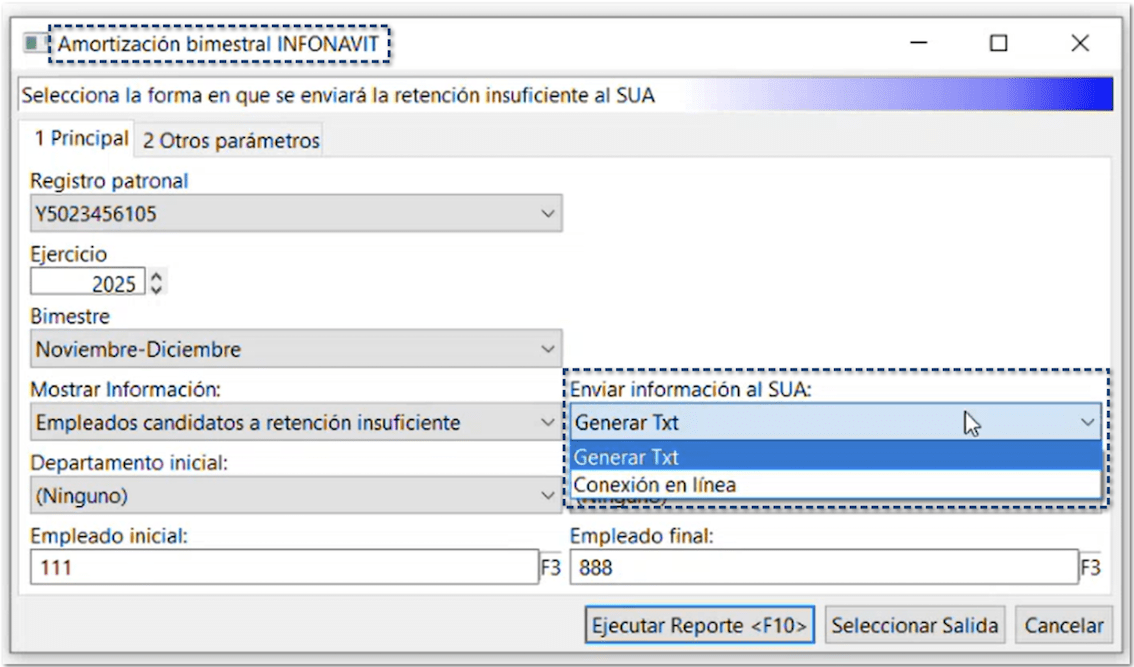1134x667 pixels.
Task: Click the Cancelar button
Action: pyautogui.click(x=1064, y=626)
